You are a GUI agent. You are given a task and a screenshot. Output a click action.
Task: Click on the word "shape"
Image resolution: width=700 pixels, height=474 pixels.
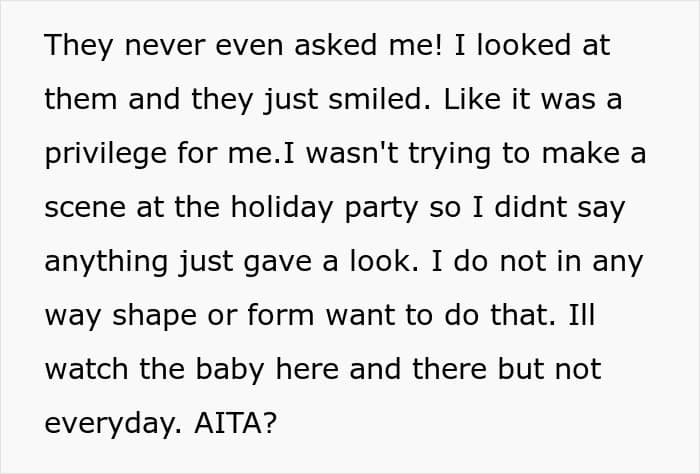(x=160, y=316)
